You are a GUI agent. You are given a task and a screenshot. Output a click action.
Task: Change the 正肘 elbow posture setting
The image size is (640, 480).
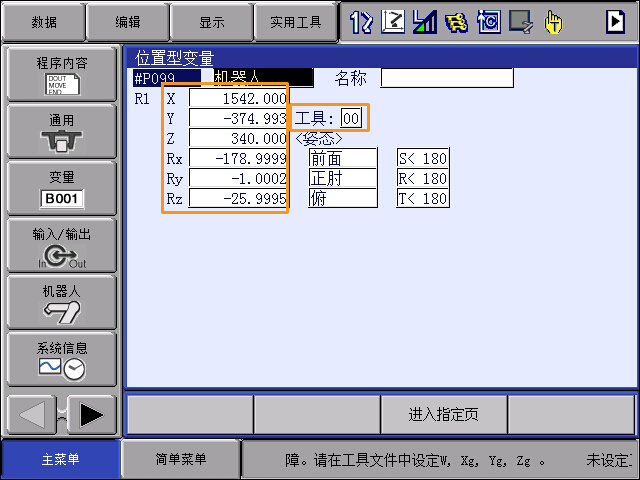(343, 178)
